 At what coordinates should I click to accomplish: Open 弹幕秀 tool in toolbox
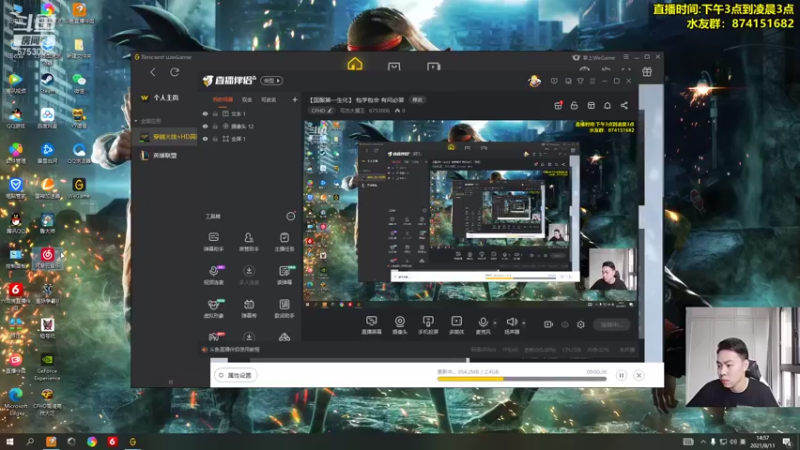[248, 308]
